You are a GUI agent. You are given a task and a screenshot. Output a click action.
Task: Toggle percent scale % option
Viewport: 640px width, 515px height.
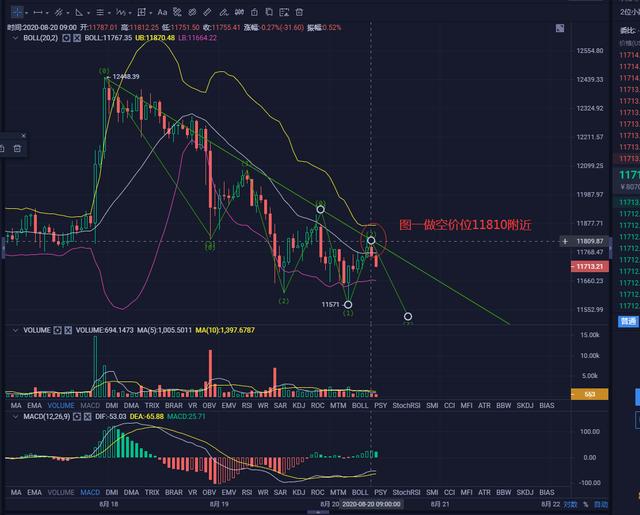tap(586, 504)
